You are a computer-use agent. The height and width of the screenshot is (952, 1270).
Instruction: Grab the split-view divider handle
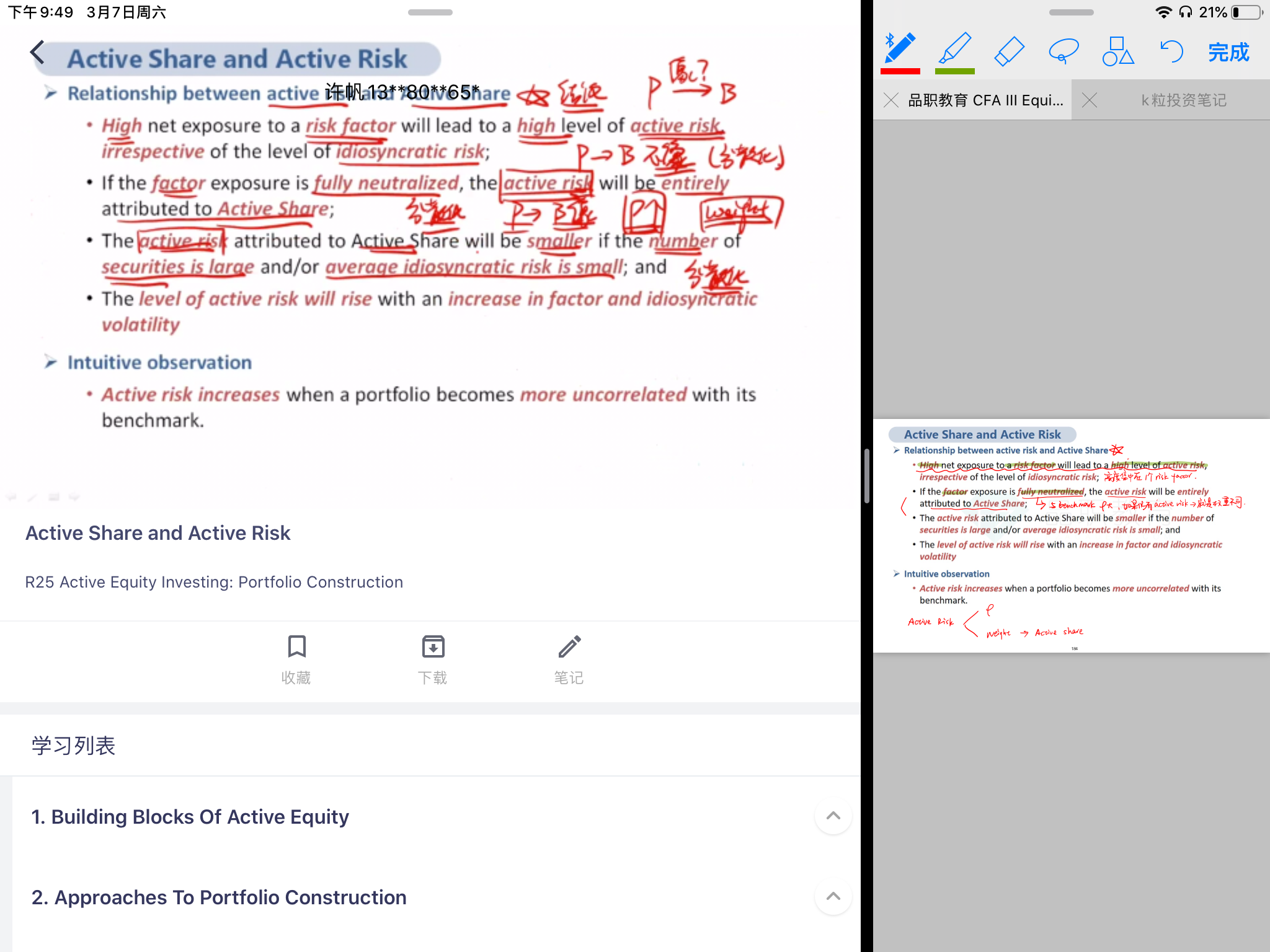[867, 476]
